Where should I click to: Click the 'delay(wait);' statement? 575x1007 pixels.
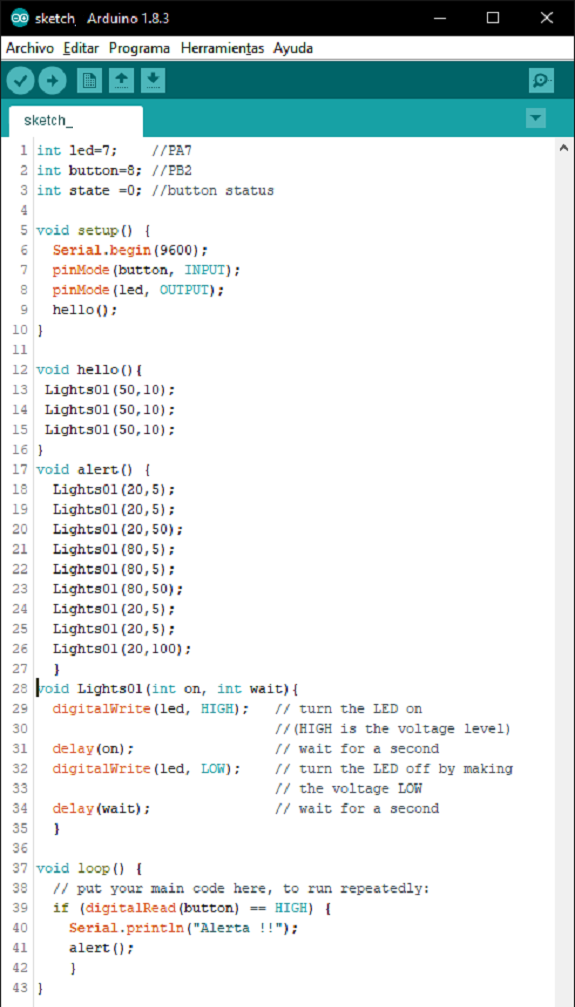point(102,809)
